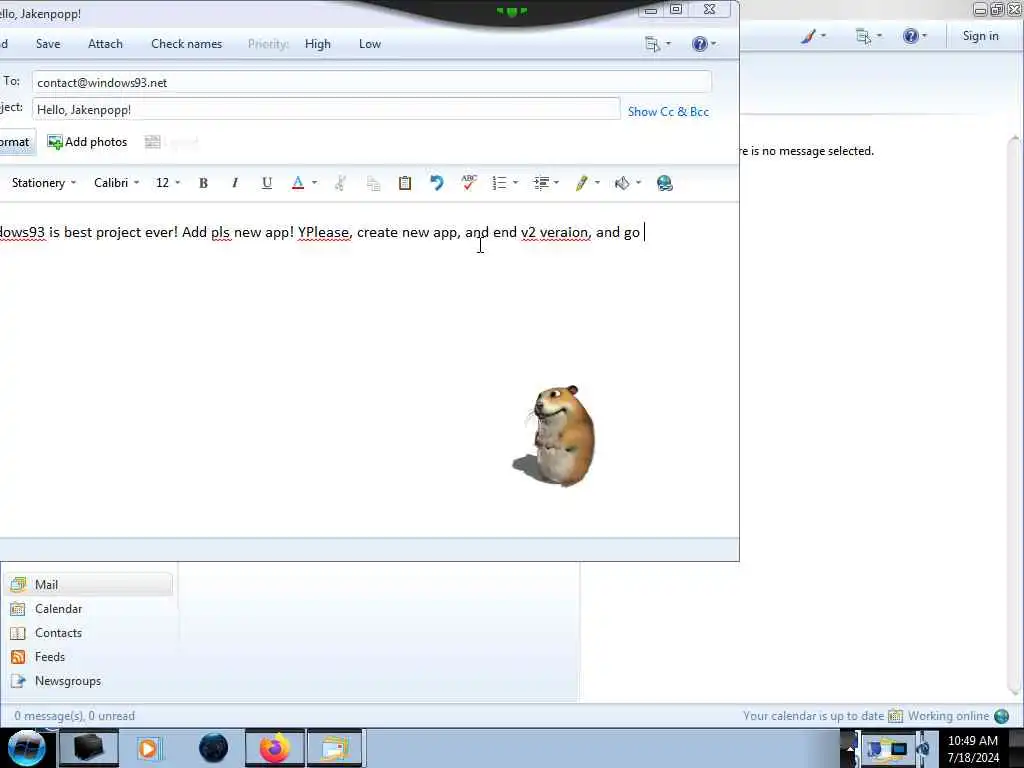This screenshot has height=768, width=1024.
Task: Undo the last edit with blue arrow
Action: [436, 184]
